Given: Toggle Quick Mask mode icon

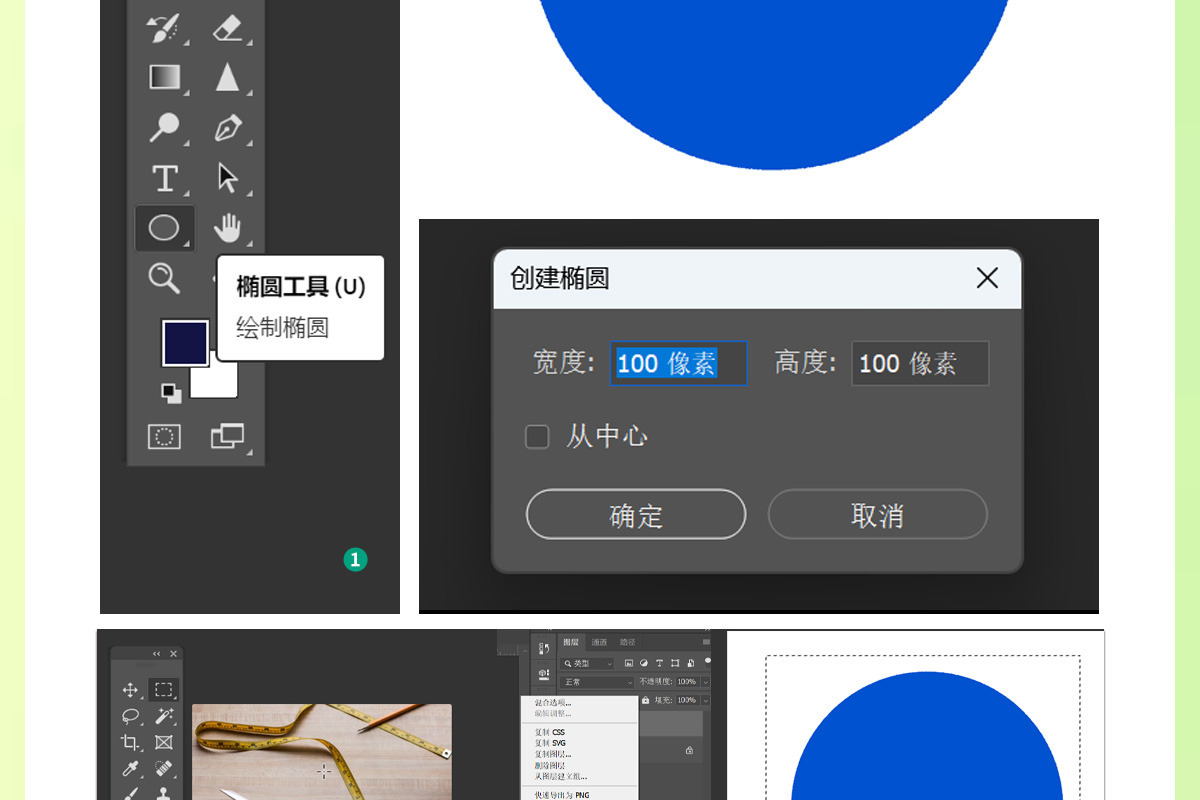Looking at the screenshot, I should [x=164, y=436].
